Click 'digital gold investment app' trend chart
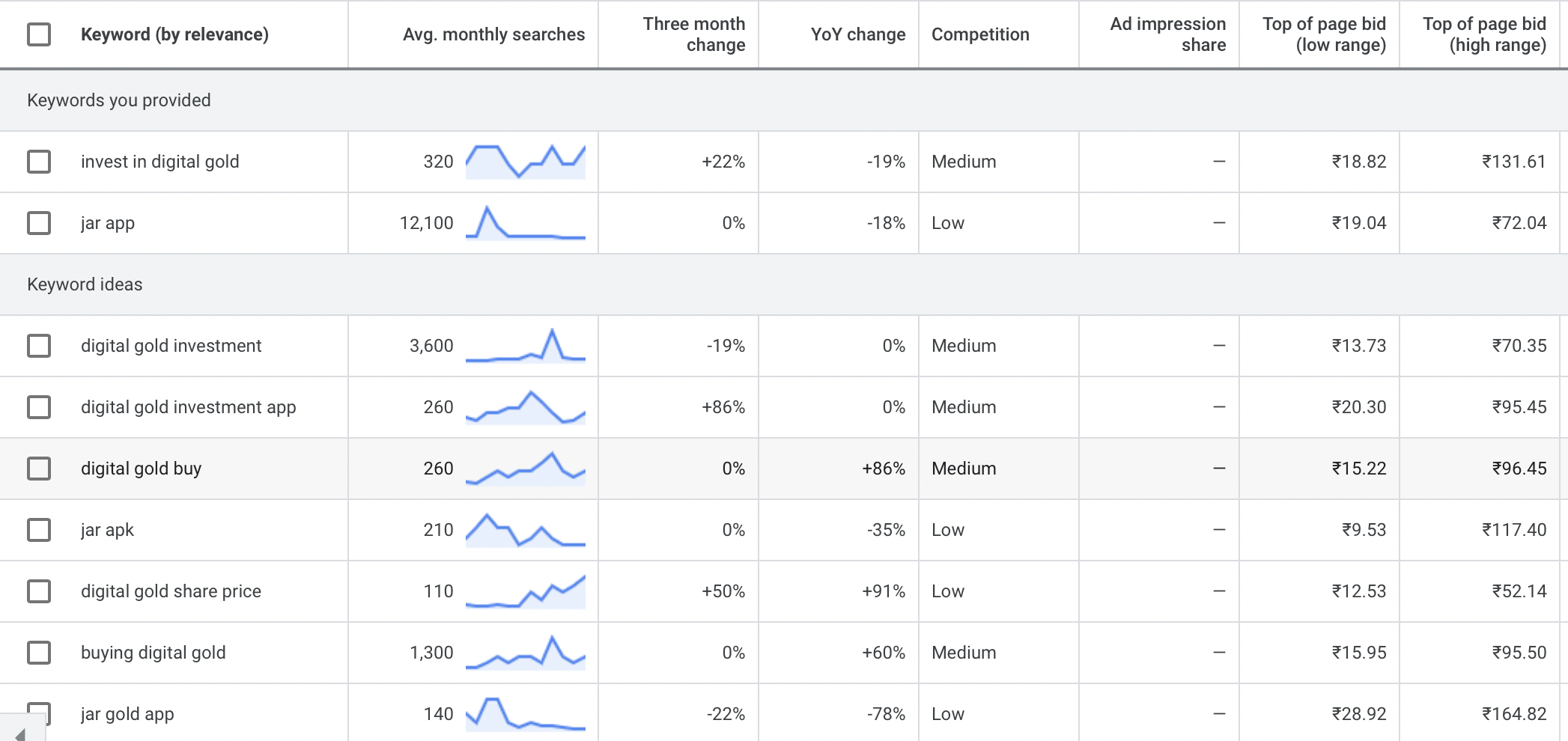1568x741 pixels. click(525, 407)
